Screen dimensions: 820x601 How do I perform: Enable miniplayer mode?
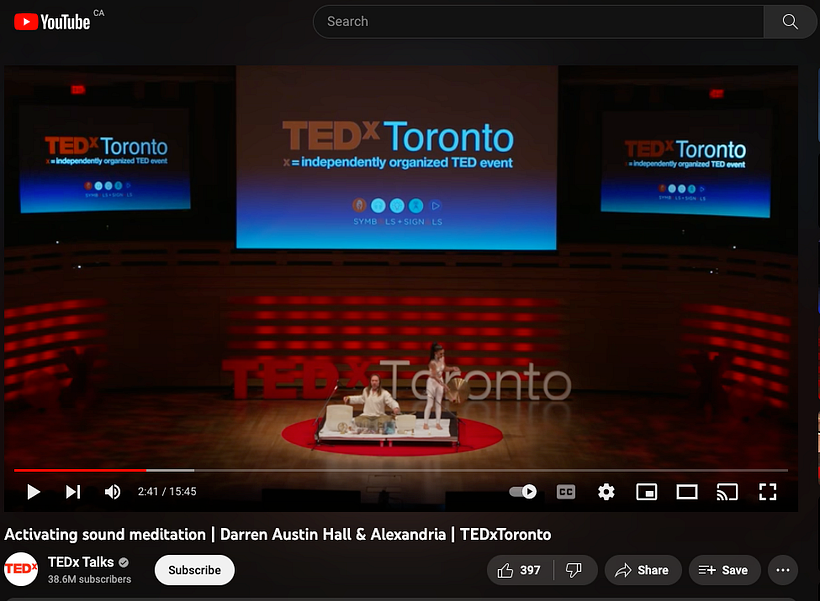(646, 492)
